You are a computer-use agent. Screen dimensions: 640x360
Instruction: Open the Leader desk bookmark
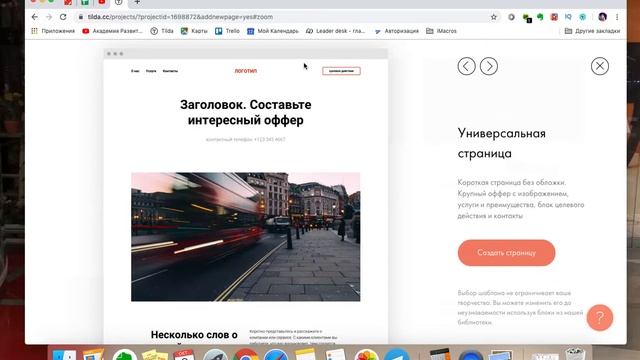pyautogui.click(x=336, y=31)
